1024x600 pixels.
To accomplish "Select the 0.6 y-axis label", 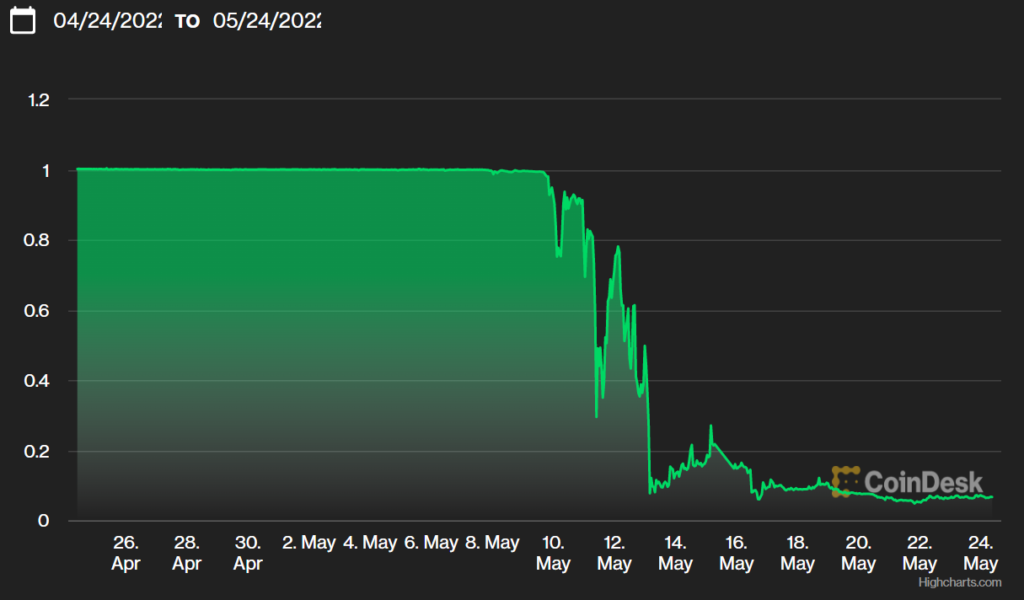I will 38,311.
